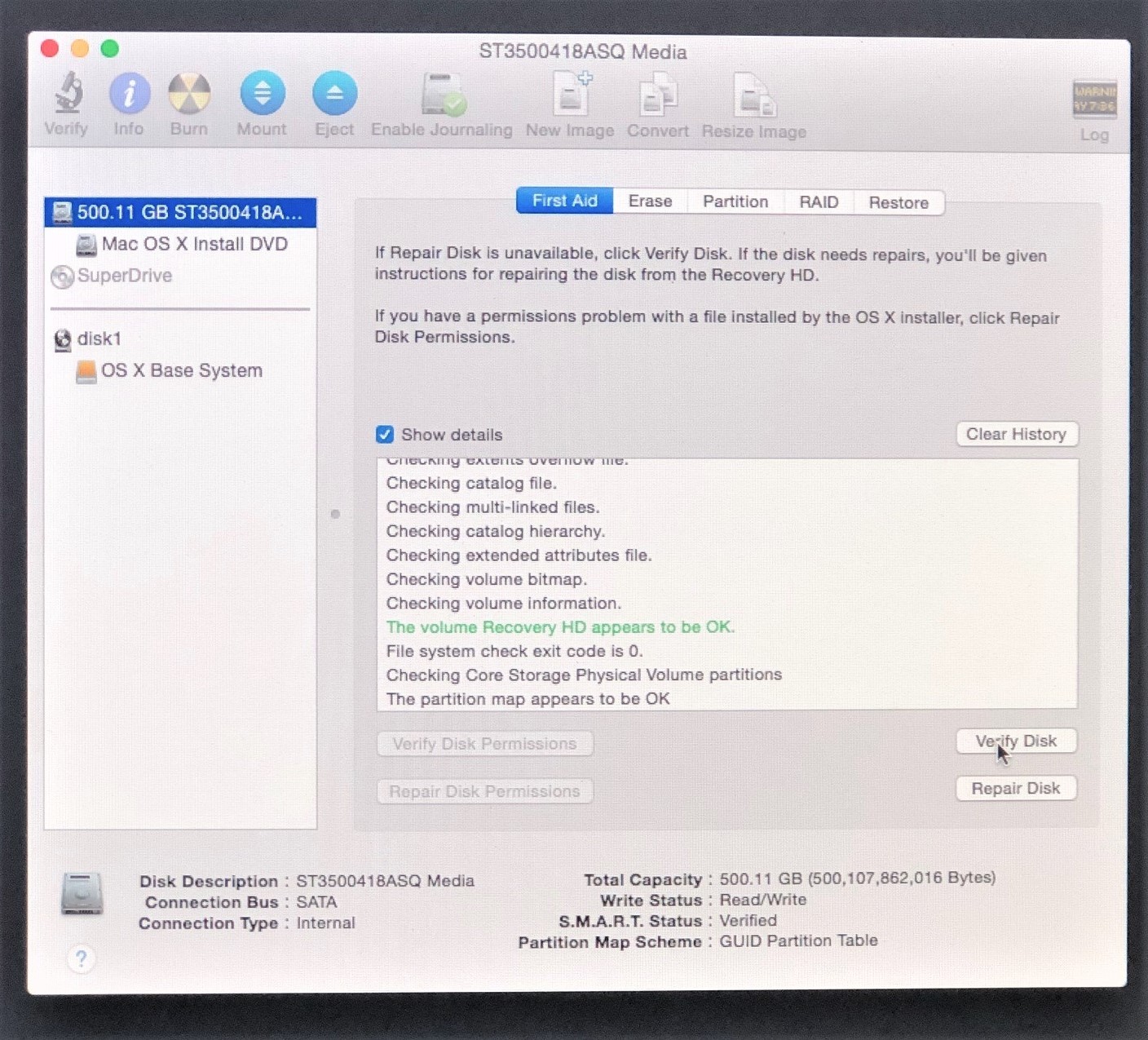Click 'The partition map appears to be OK' line
1148x1040 pixels.
[528, 699]
